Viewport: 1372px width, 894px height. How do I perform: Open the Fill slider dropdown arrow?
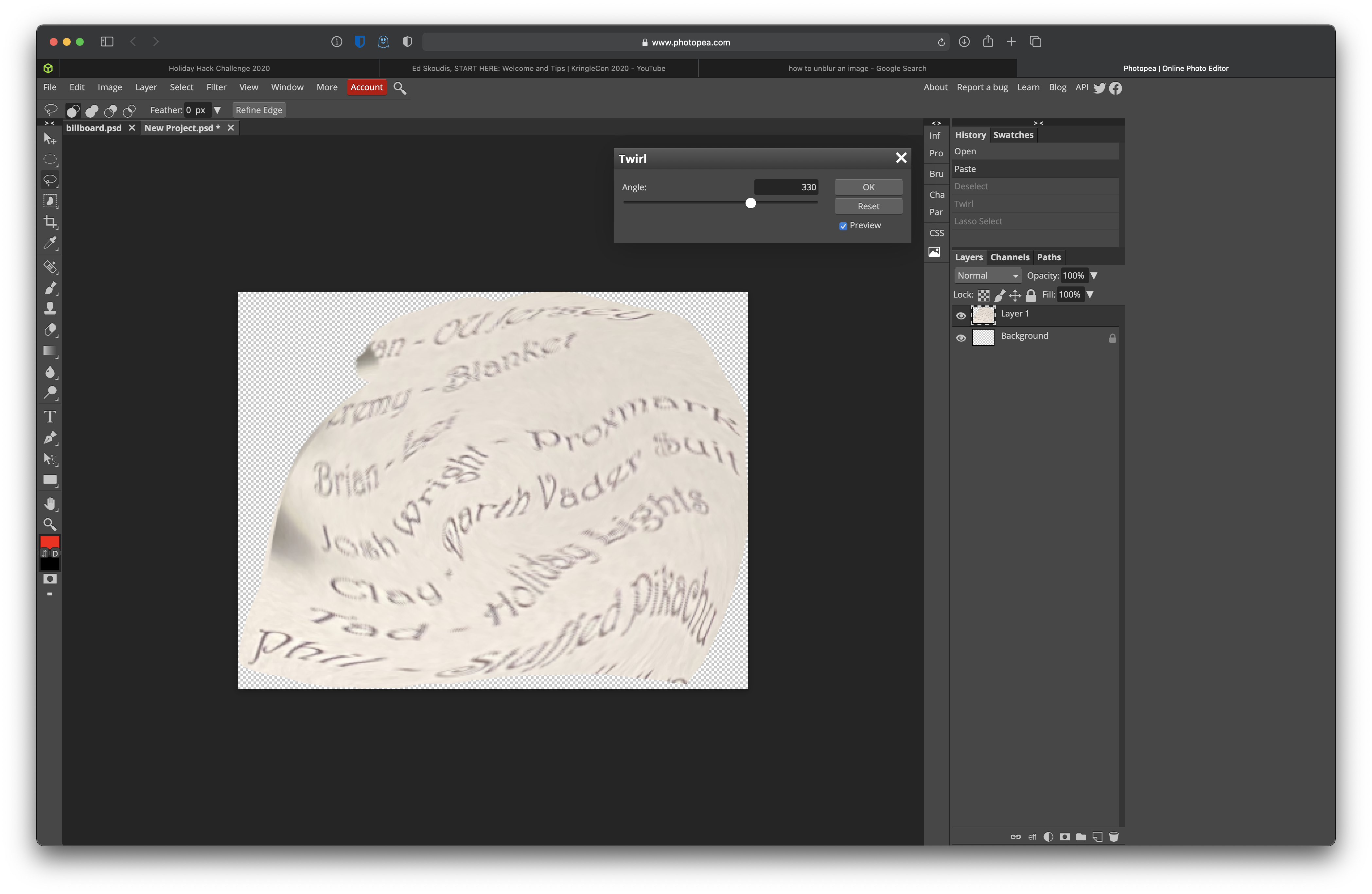coord(1090,295)
